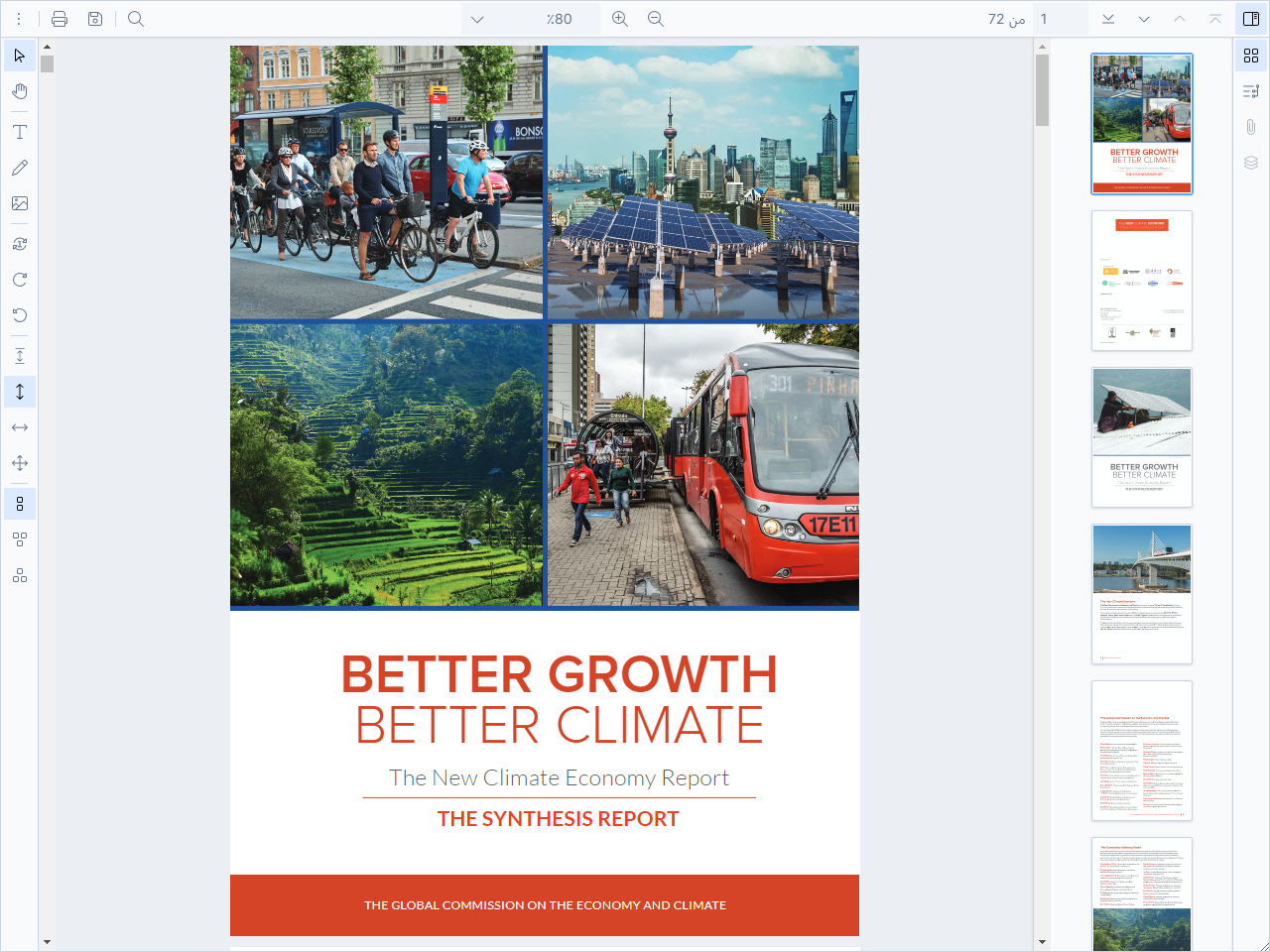Click 'THE SYNTHESIS REPORT' heading
This screenshot has width=1270, height=952.
click(559, 819)
